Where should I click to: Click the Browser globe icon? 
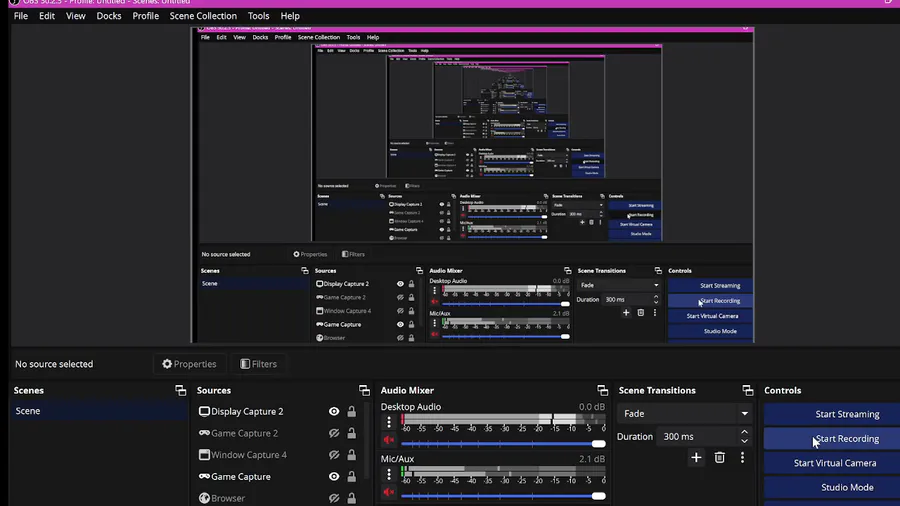tap(204, 498)
